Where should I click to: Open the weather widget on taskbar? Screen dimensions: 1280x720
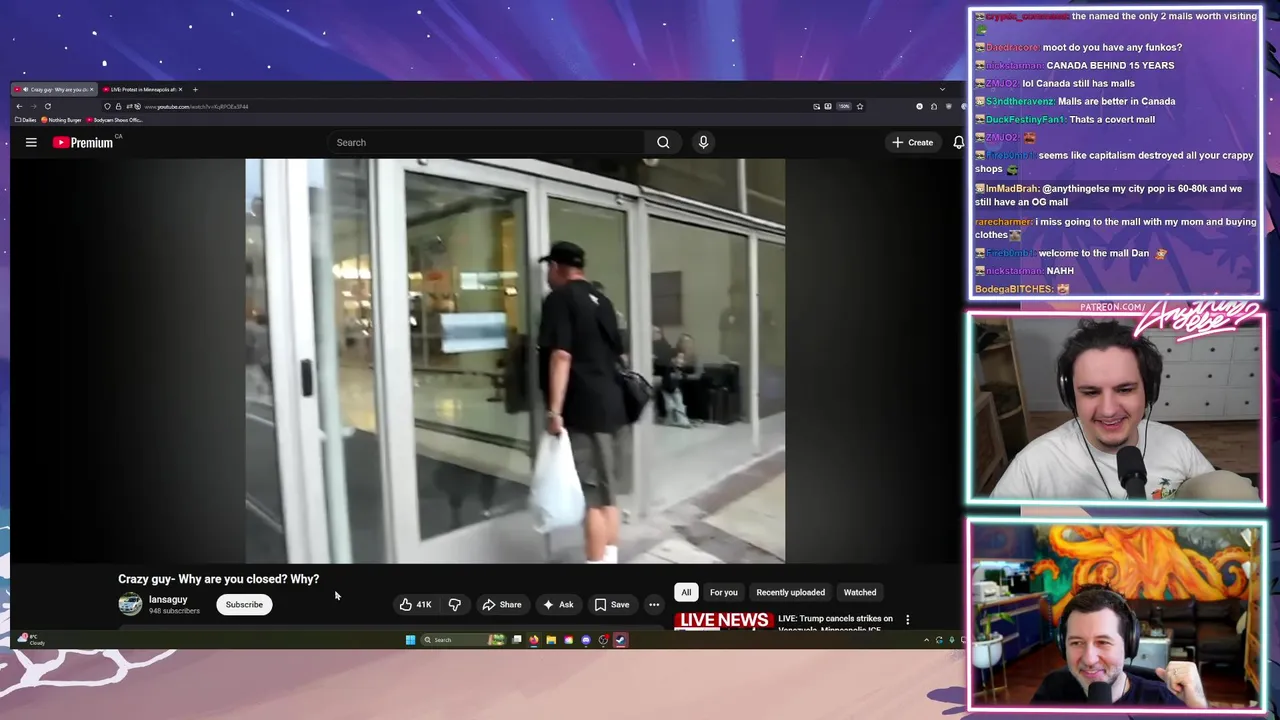click(x=30, y=640)
